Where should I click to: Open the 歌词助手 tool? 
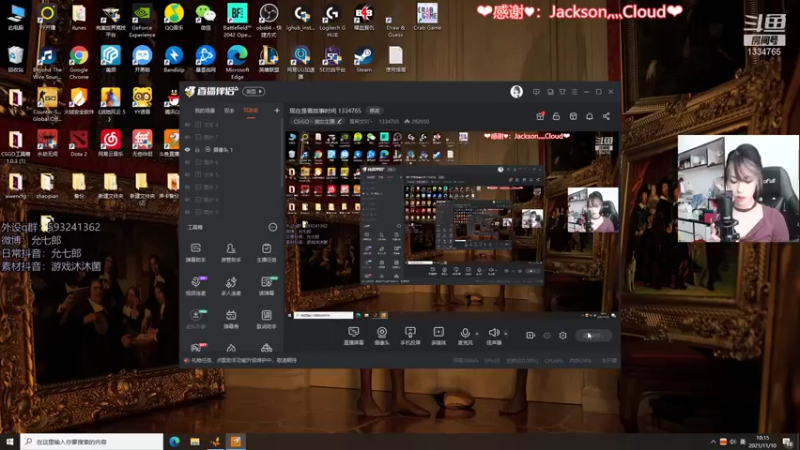(x=266, y=319)
